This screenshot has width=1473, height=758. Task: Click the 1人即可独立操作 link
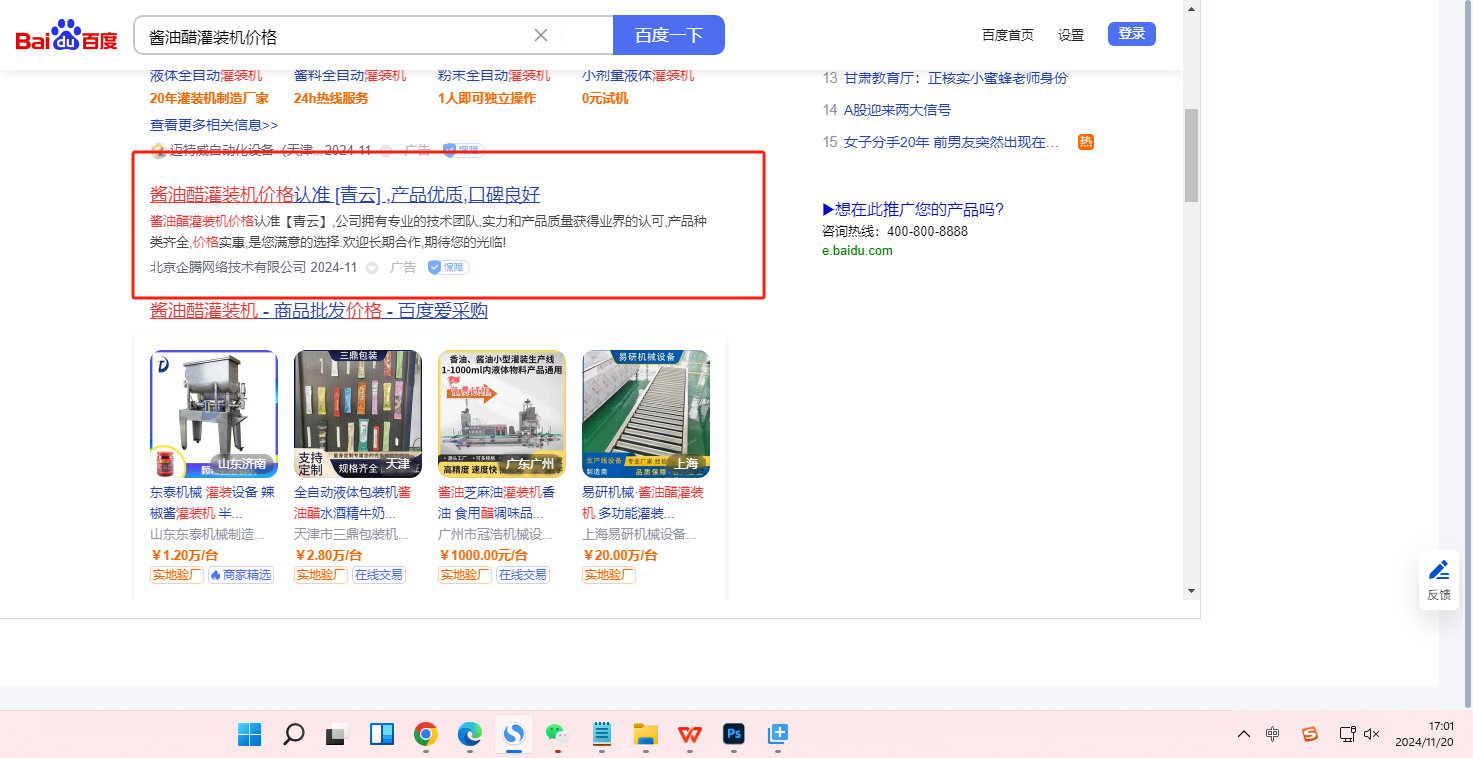pos(487,98)
